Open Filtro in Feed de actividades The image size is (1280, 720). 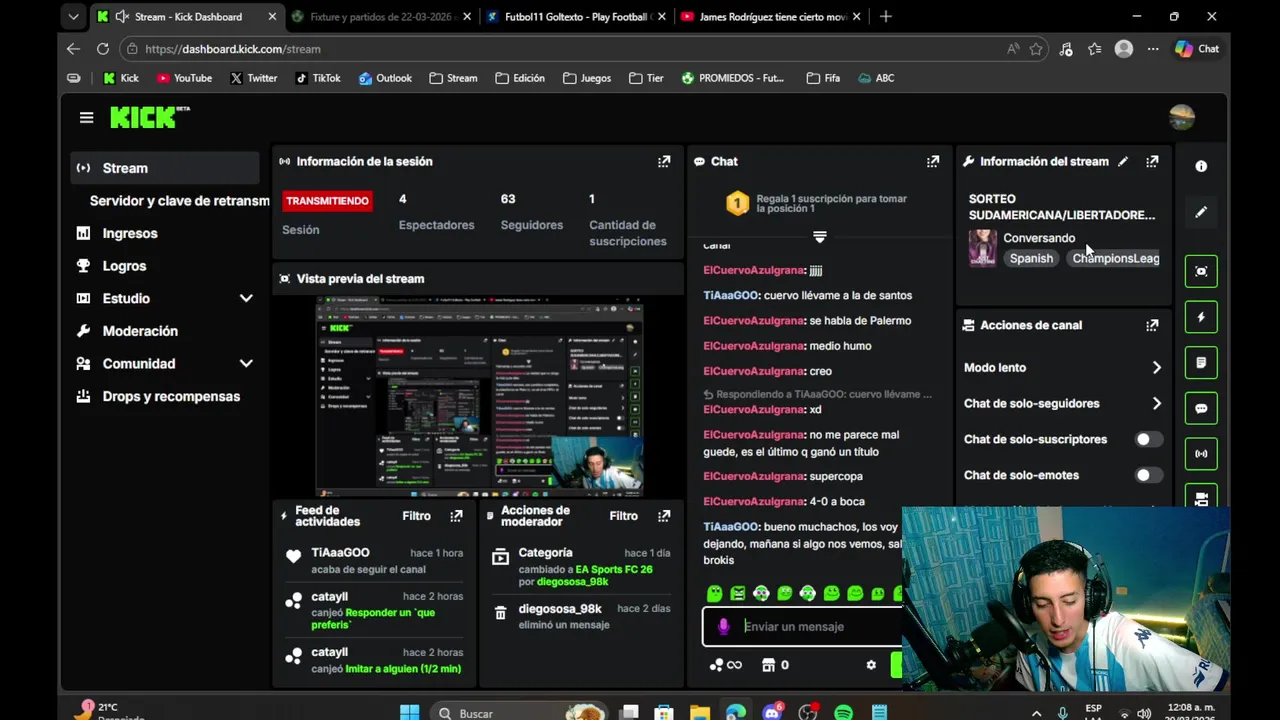416,516
